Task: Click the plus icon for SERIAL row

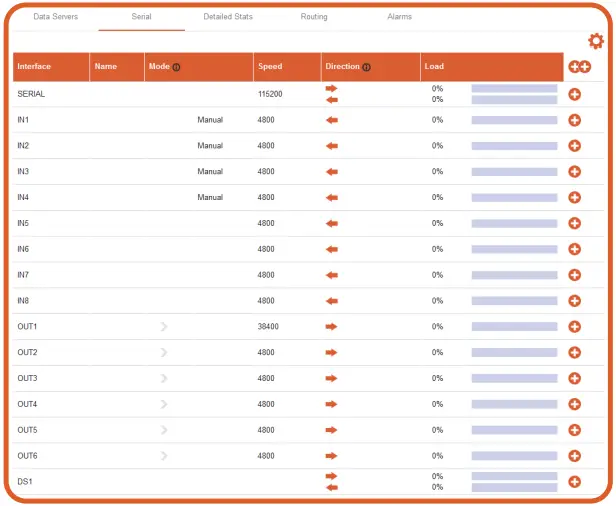Action: [575, 94]
